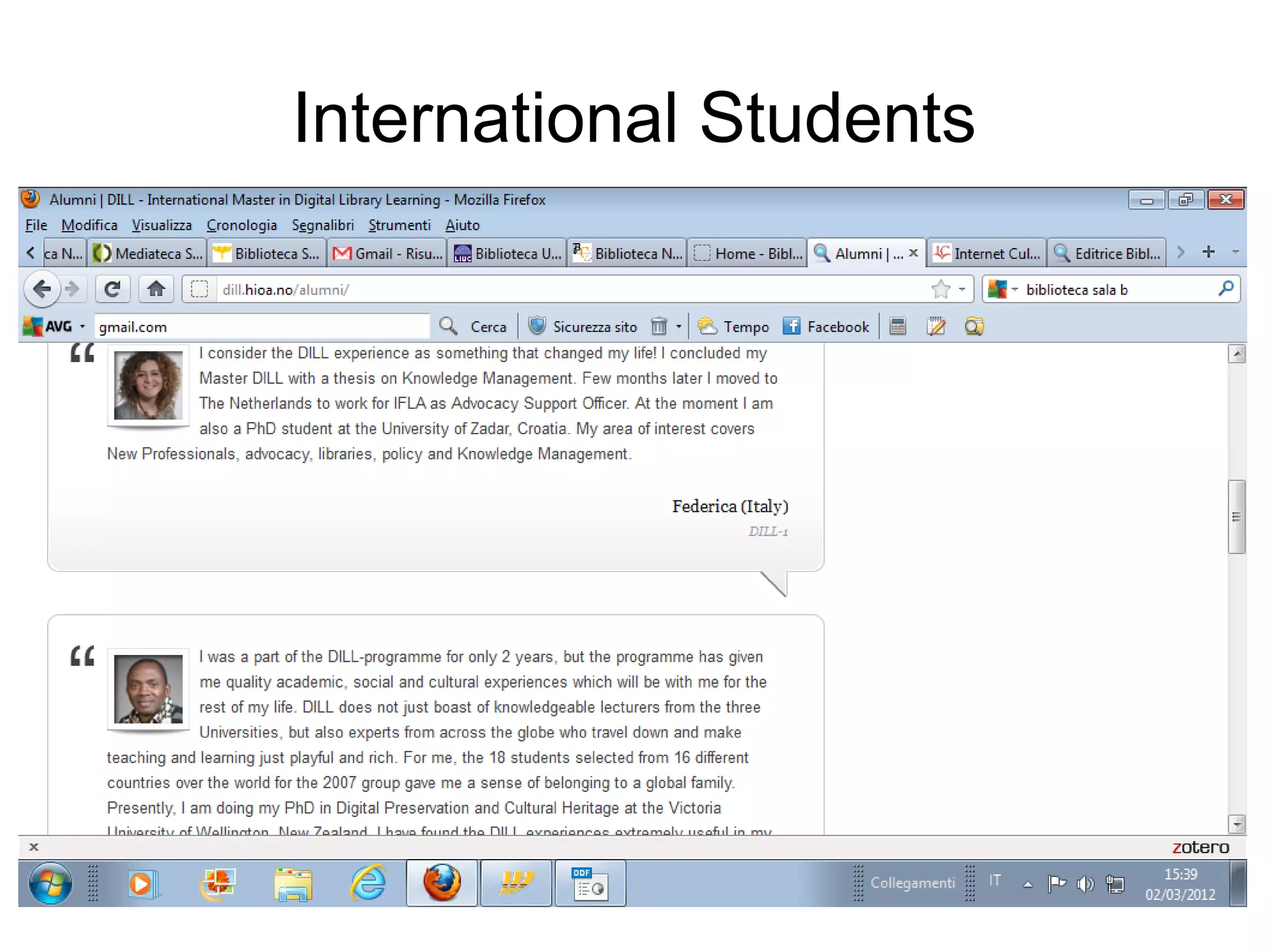This screenshot has height=952, width=1270.
Task: Switch to the Biblioteca N... tab
Action: (628, 253)
